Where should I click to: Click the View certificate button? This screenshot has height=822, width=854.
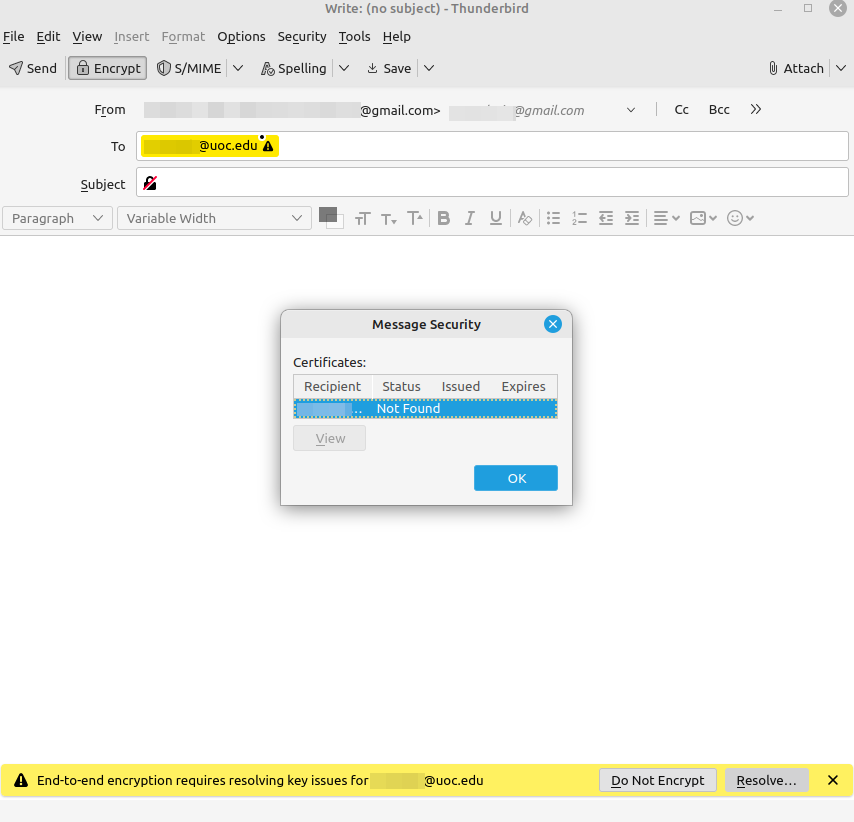[330, 439]
